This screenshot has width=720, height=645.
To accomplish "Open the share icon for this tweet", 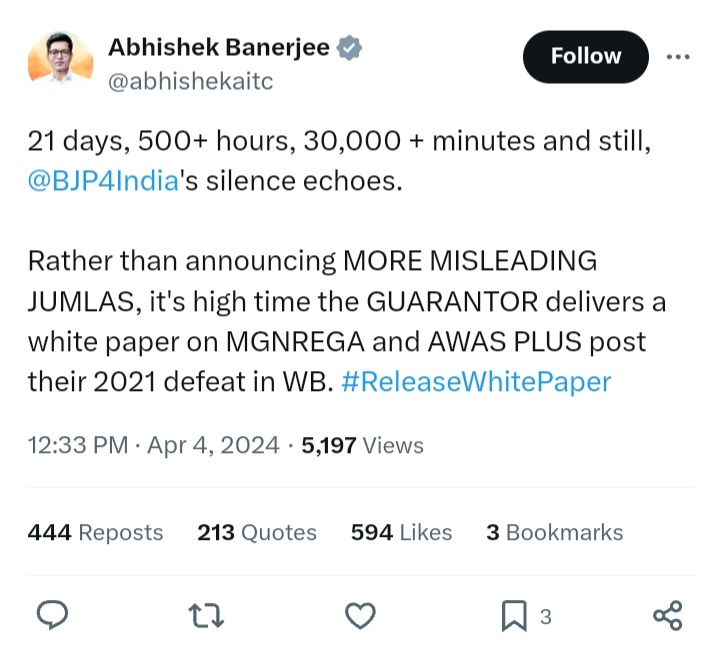I will pos(667,616).
